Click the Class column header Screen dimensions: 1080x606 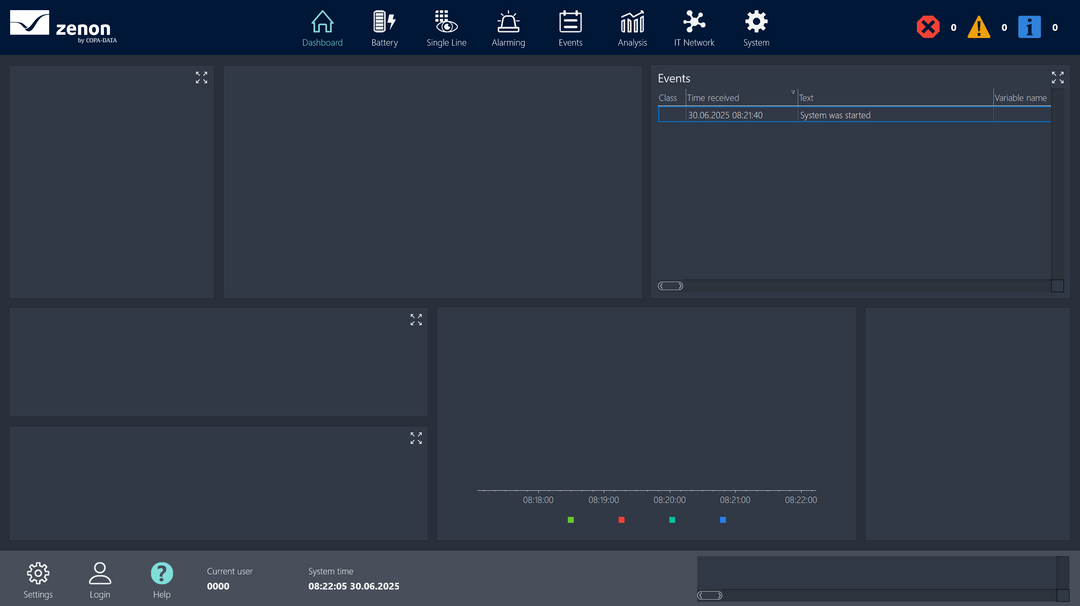[671, 98]
